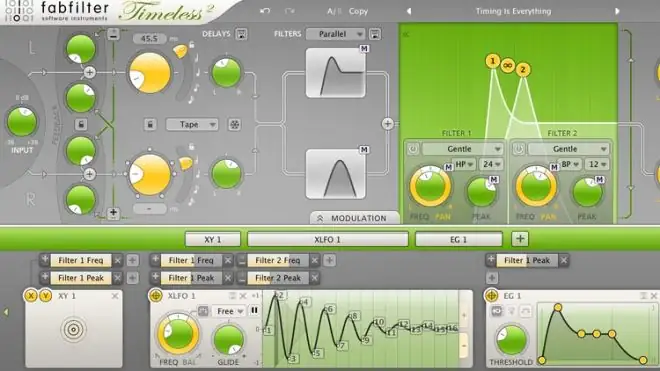Collapse the MODULATION section button
Image resolution: width=660 pixels, height=371 pixels.
[x=354, y=218]
